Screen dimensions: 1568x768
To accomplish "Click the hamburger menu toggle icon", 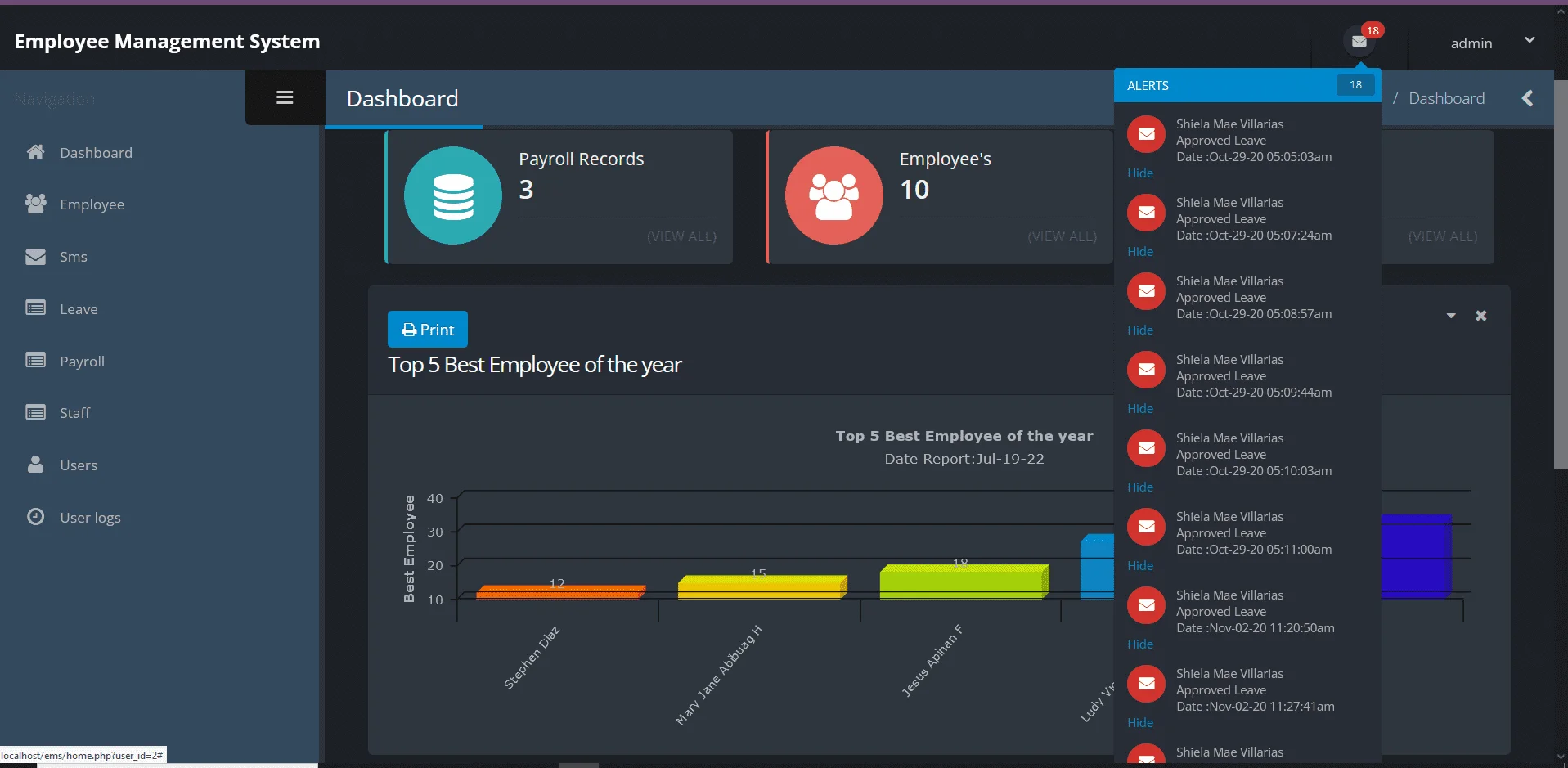I will click(x=285, y=97).
